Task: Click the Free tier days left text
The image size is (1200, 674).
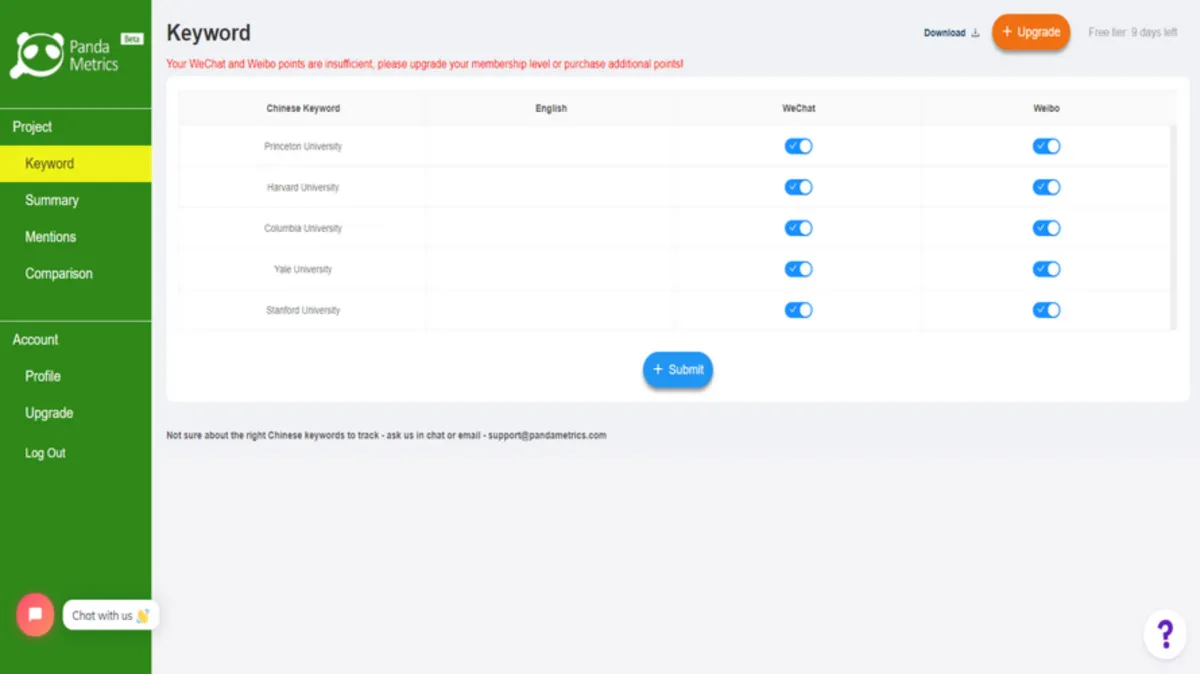Action: 1133,33
